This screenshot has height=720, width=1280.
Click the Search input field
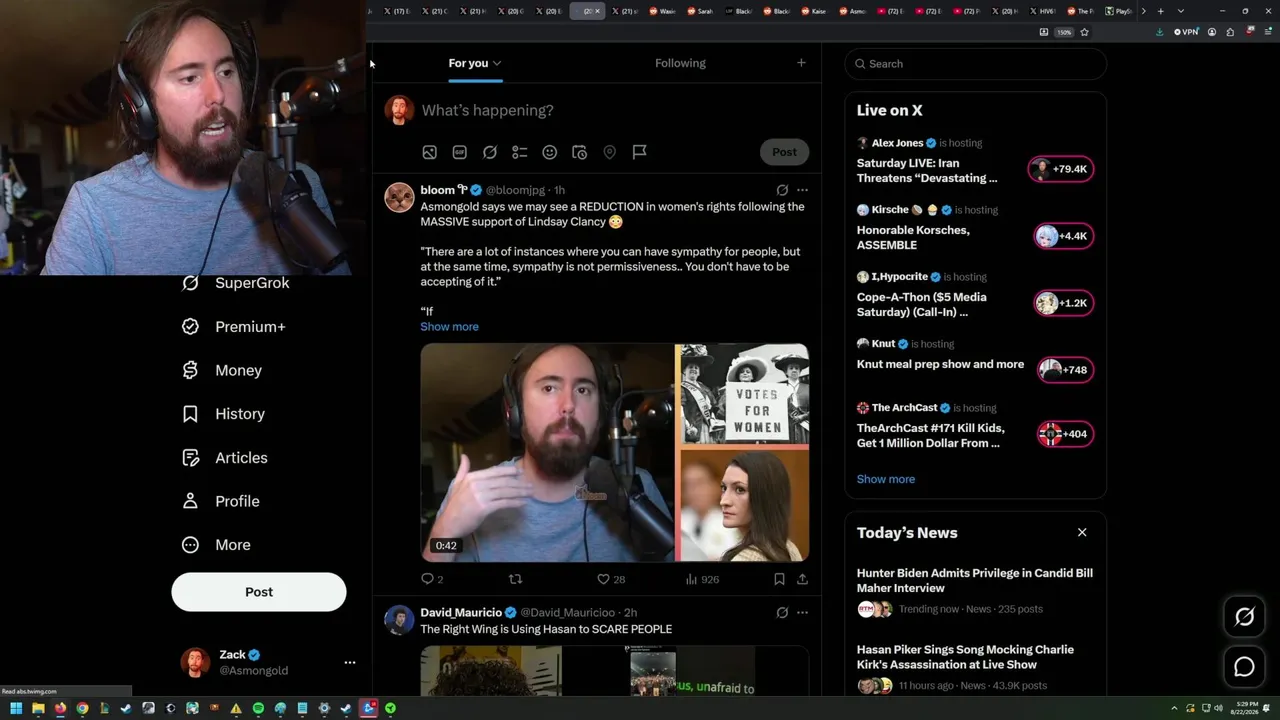975,64
